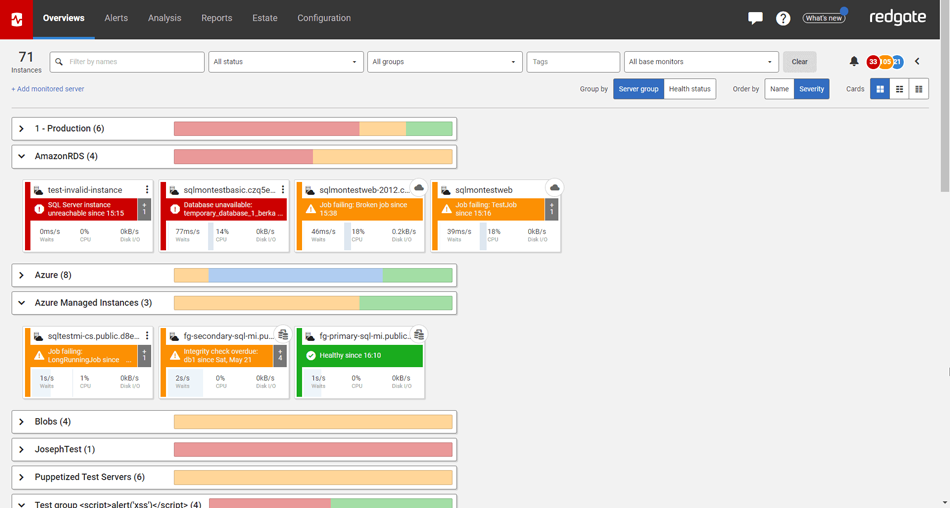The width and height of the screenshot is (950, 508).
Task: Click the Redgate Monitor logo icon
Action: 16,19
